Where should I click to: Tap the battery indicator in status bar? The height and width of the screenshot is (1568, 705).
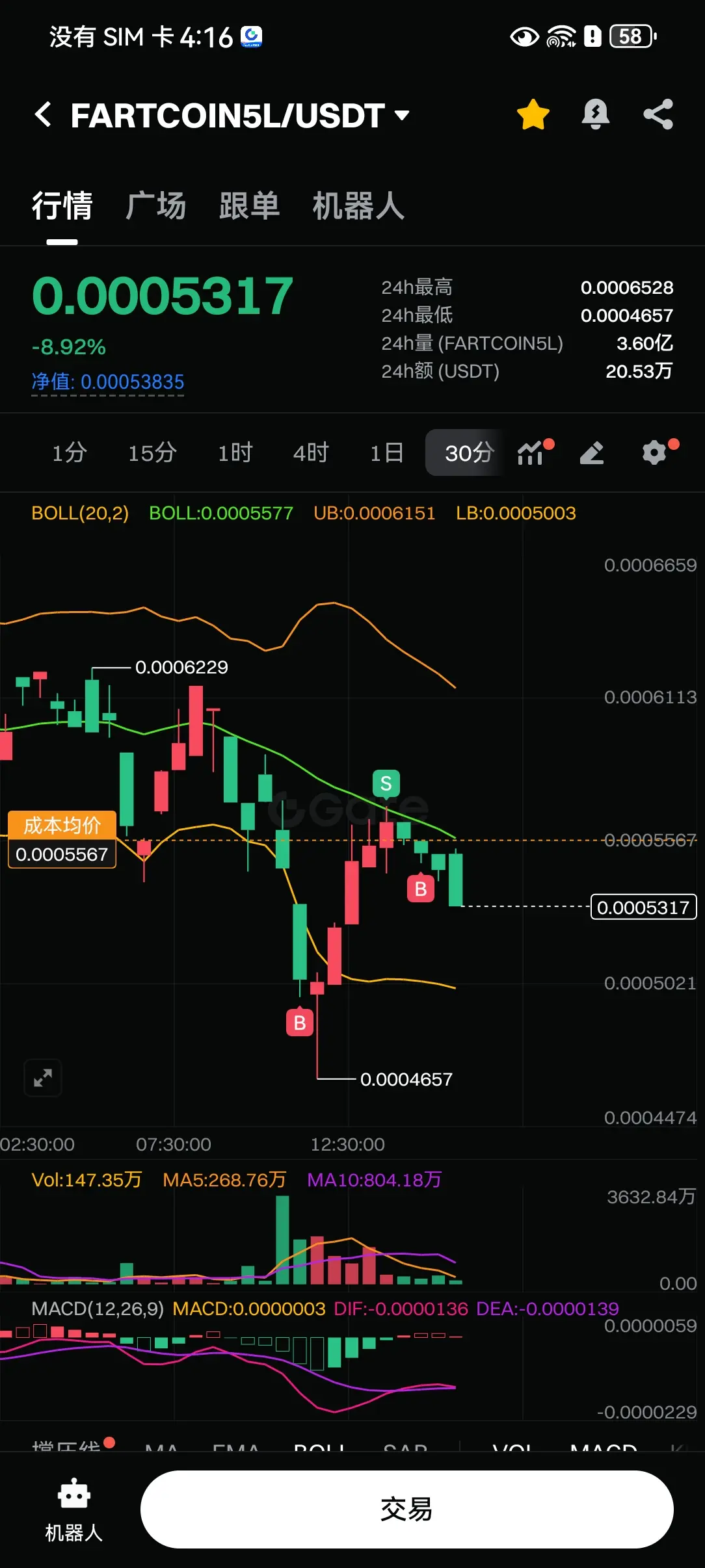coord(633,36)
